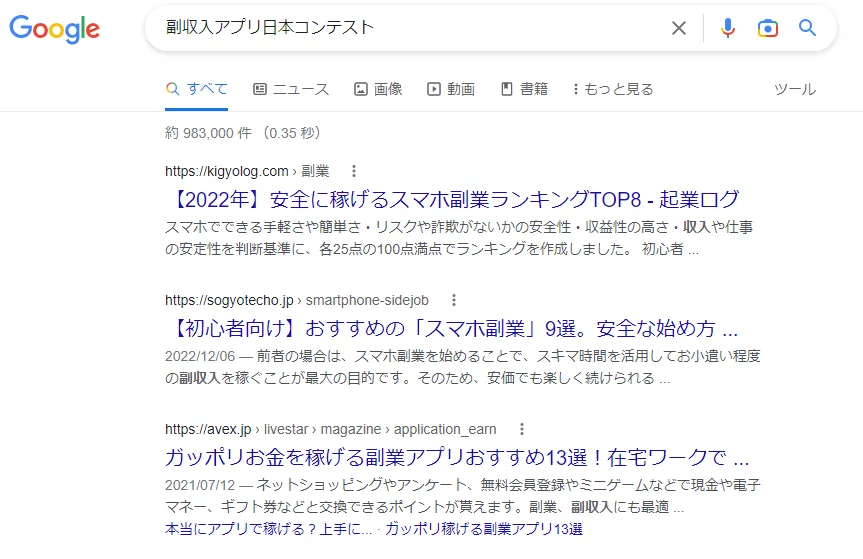
Task: Click inside the search query text field
Action: point(400,28)
